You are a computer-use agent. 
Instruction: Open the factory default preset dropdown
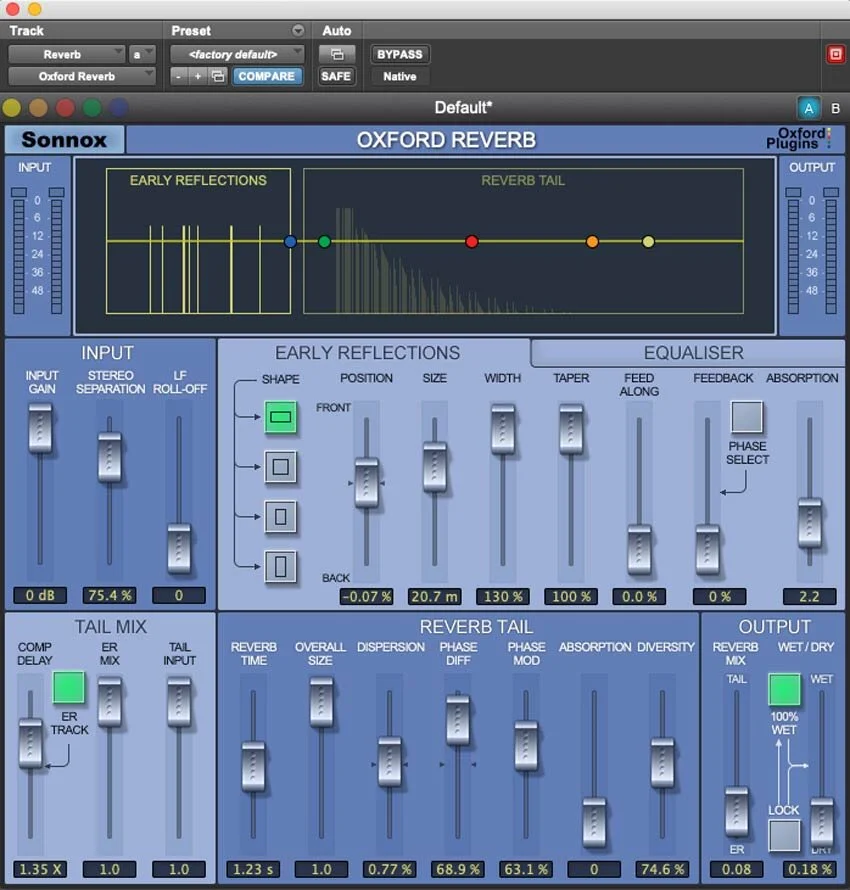[x=236, y=54]
